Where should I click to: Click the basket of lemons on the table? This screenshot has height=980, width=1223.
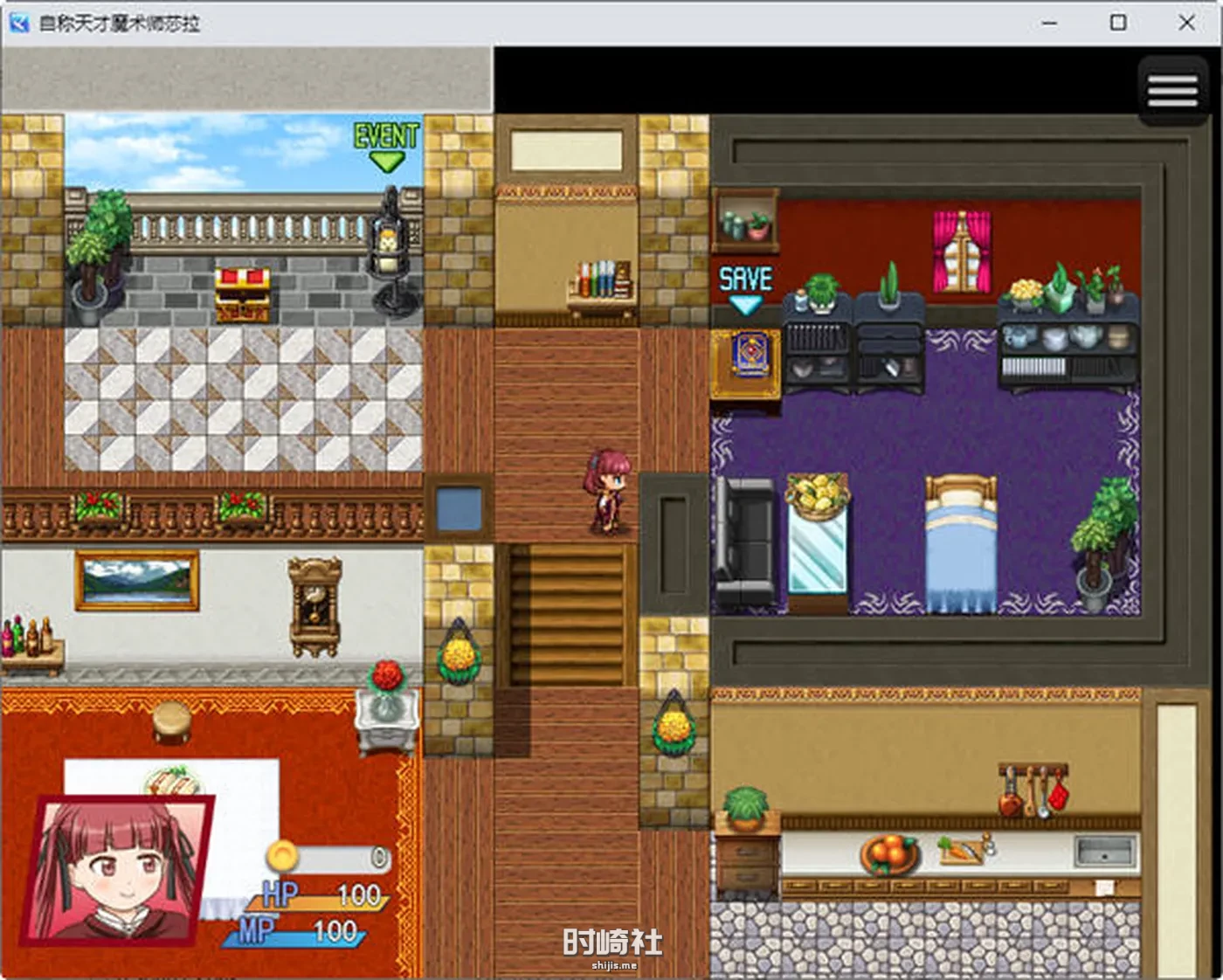click(818, 495)
